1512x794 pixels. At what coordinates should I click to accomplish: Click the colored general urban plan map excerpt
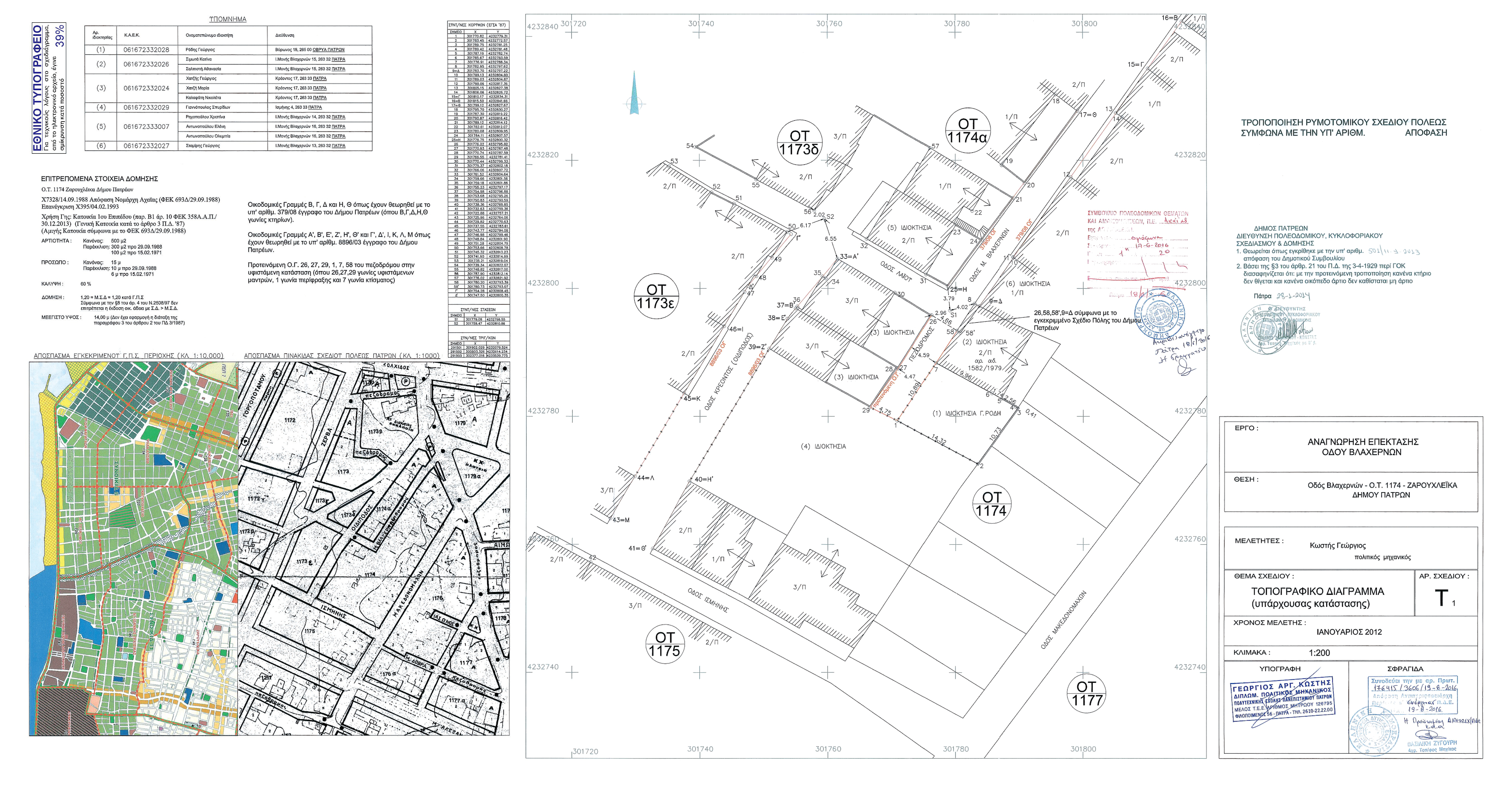[x=133, y=548]
